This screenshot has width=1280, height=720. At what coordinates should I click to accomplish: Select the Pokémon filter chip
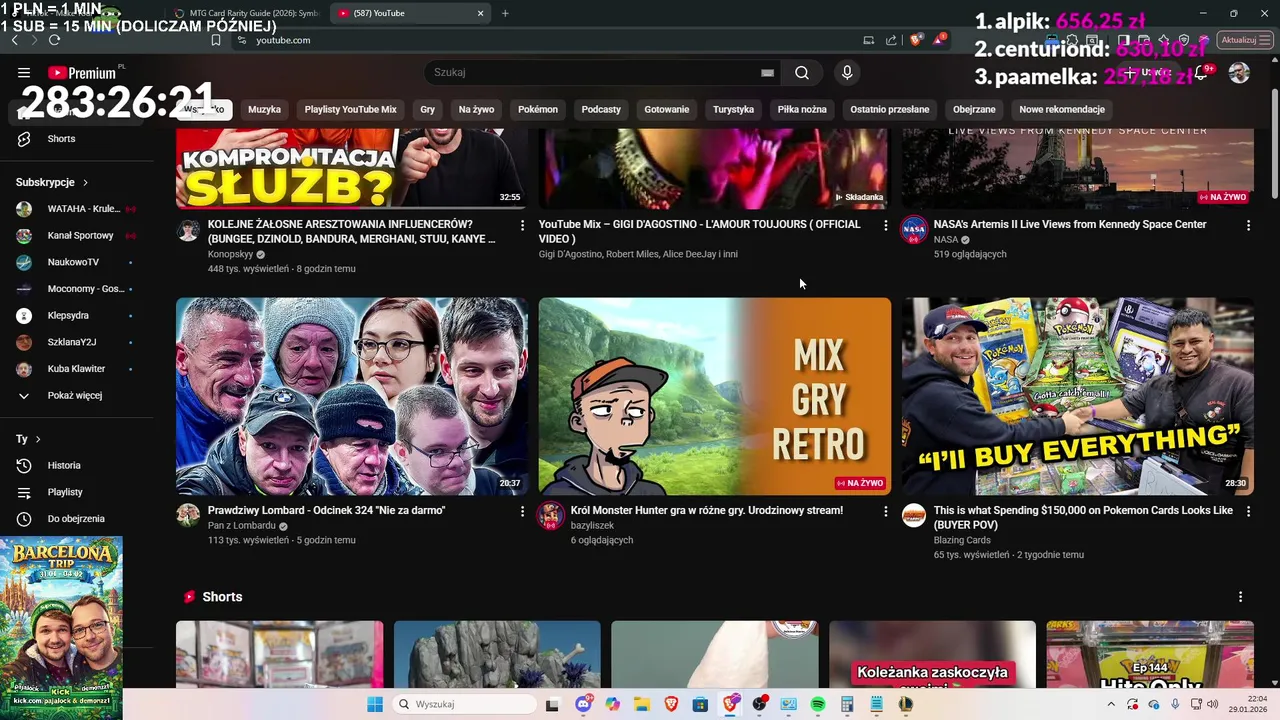[x=538, y=109]
